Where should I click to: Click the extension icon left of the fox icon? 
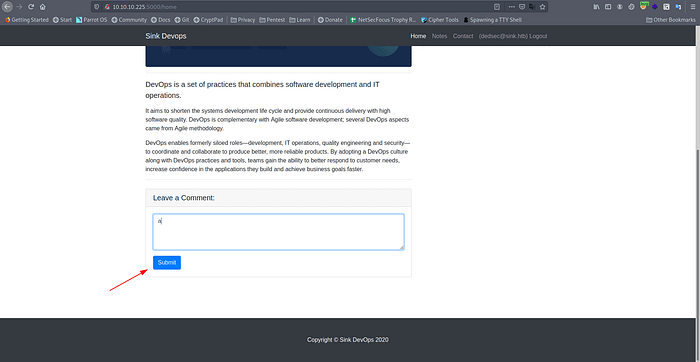(631, 7)
